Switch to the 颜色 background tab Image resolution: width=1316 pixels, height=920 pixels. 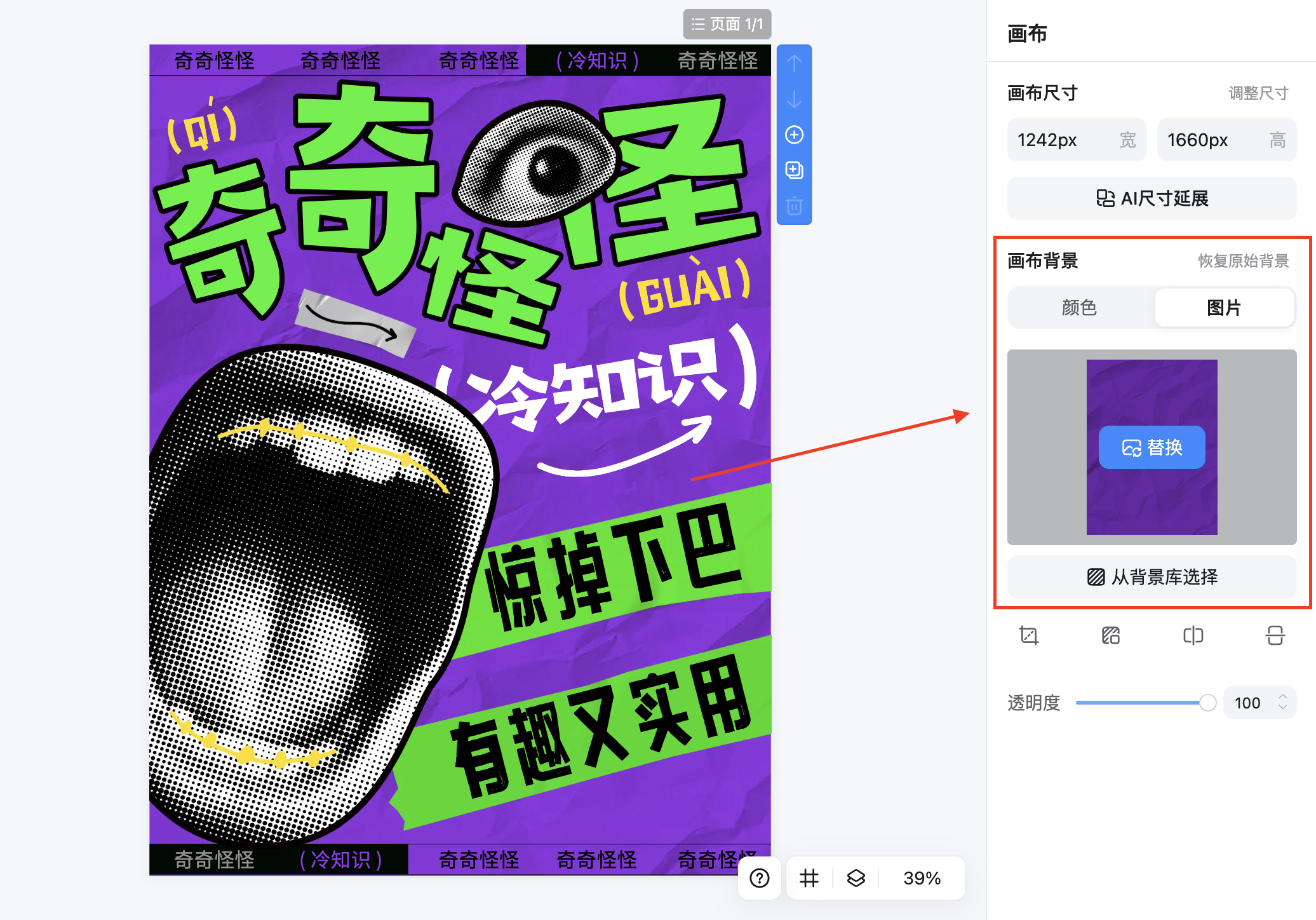pyautogui.click(x=1080, y=308)
